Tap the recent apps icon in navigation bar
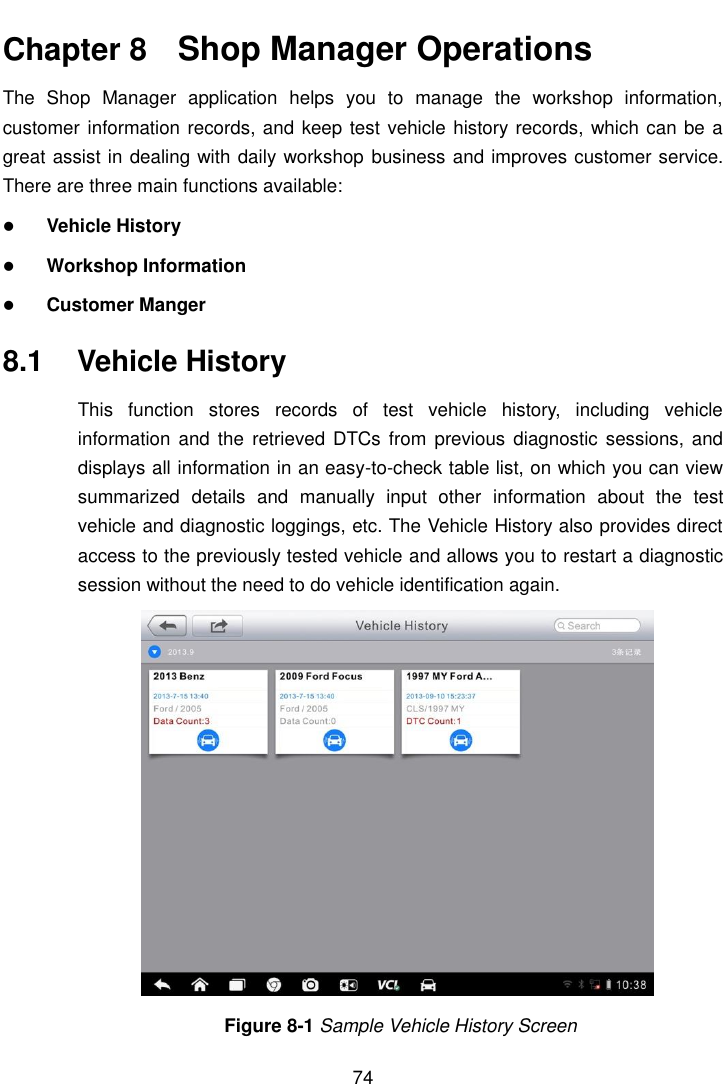The image size is (726, 1084). tap(237, 984)
